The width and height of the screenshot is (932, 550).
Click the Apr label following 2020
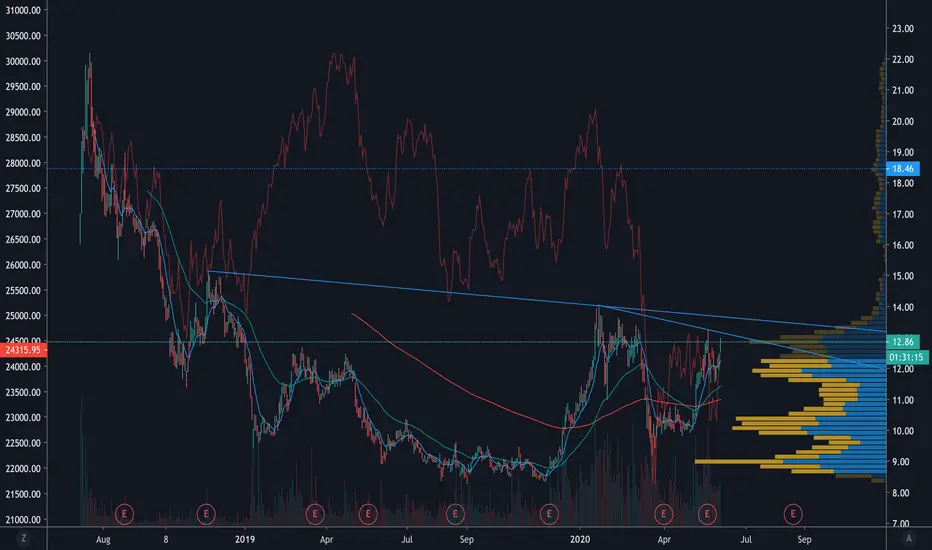coord(663,540)
